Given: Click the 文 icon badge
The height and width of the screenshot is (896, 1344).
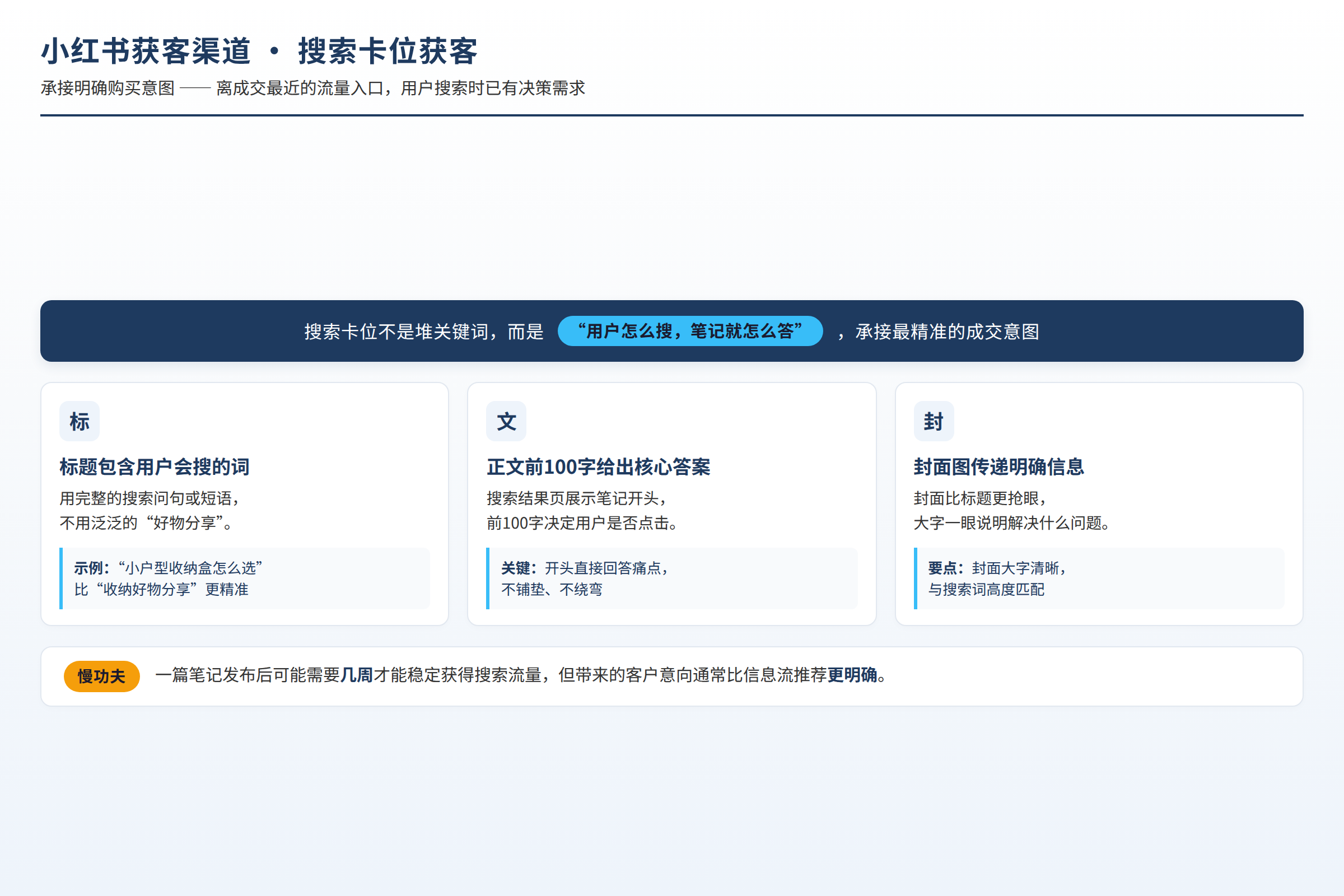Looking at the screenshot, I should [506, 421].
